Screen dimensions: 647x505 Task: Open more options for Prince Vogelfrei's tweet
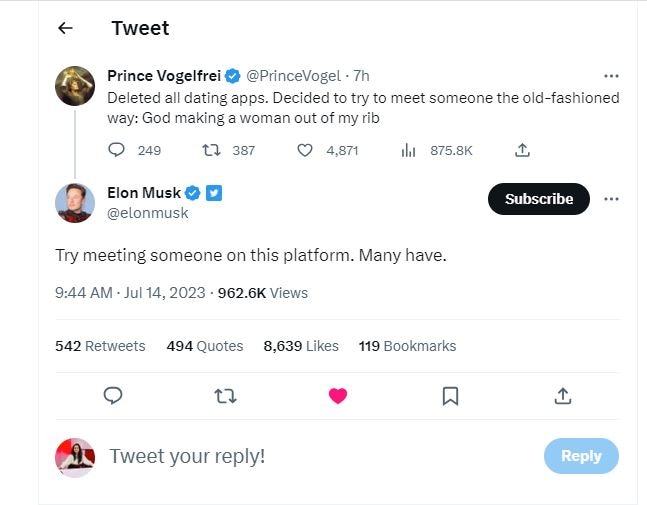(x=611, y=76)
